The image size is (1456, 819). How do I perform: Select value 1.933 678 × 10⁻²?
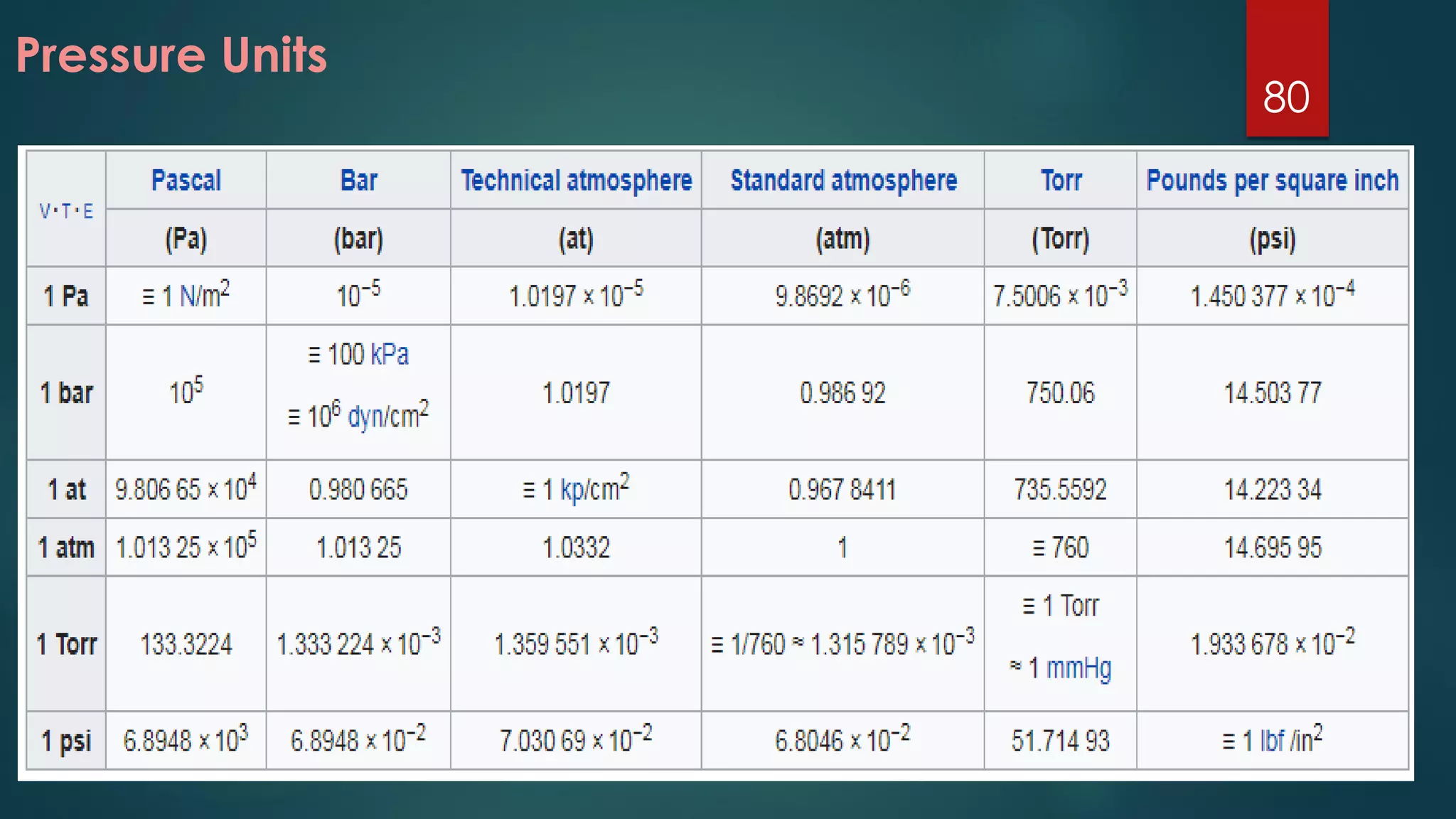click(1273, 643)
